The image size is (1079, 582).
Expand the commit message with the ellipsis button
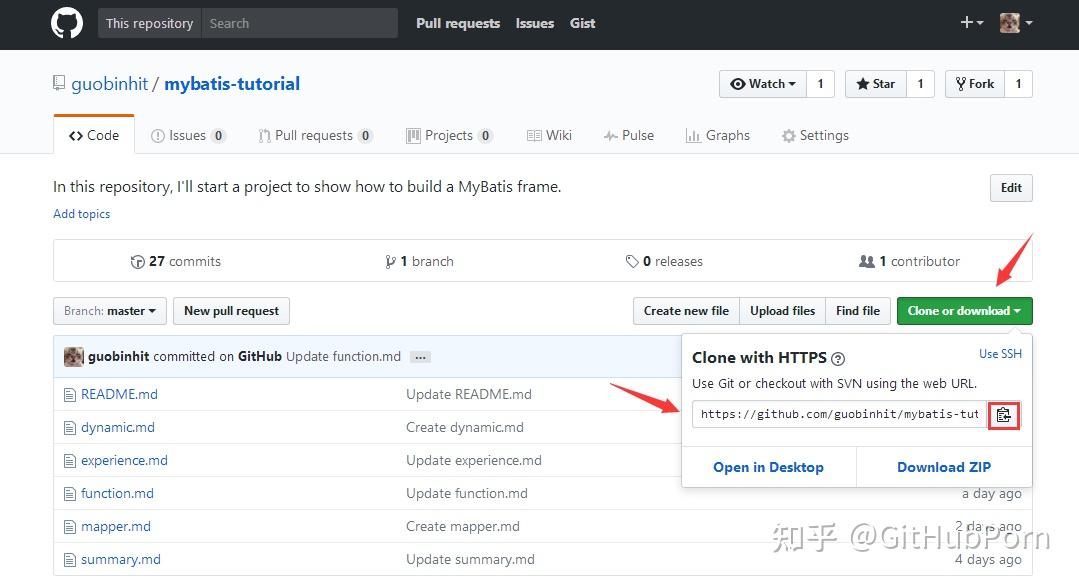pyautogui.click(x=420, y=356)
